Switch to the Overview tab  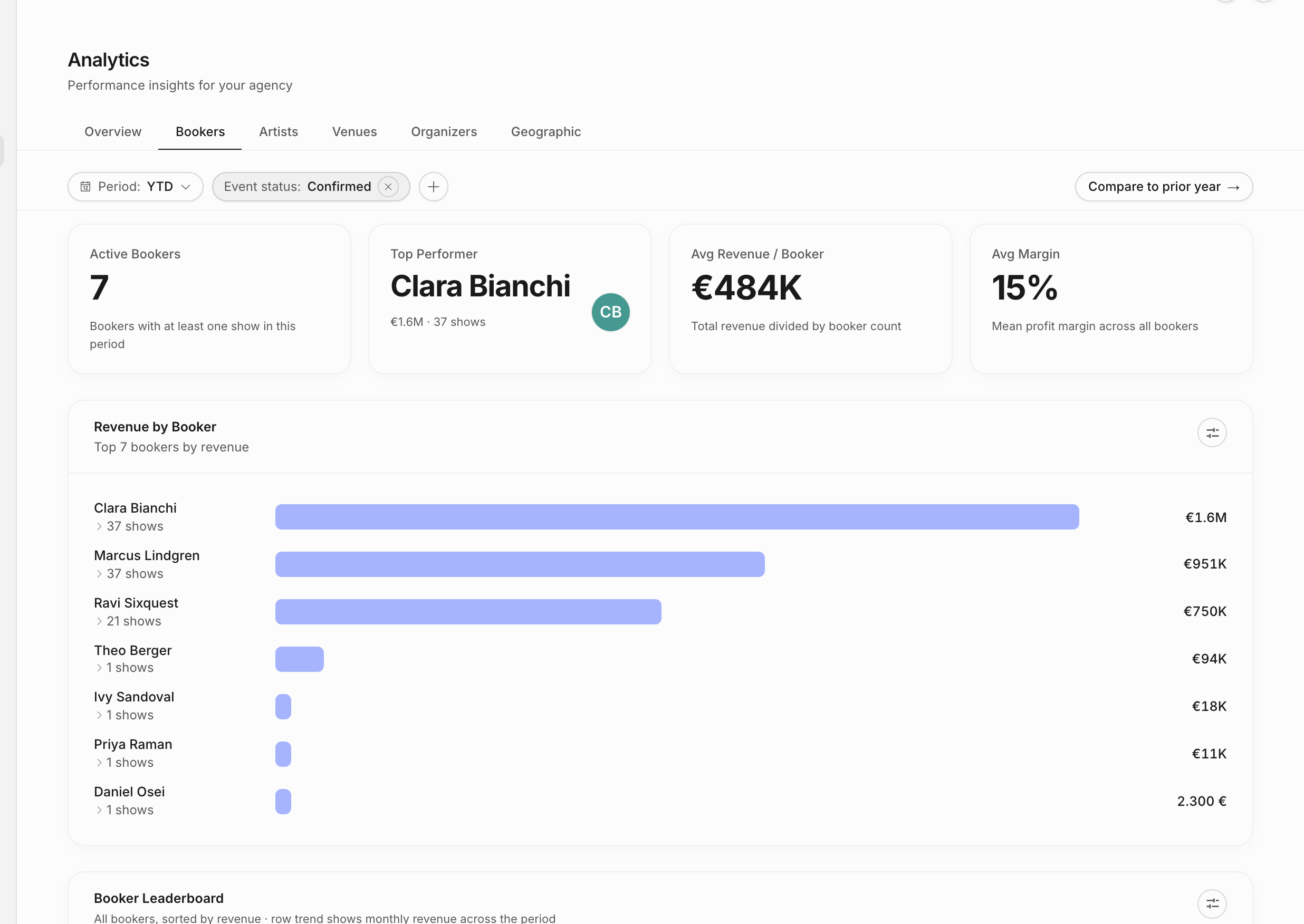113,132
